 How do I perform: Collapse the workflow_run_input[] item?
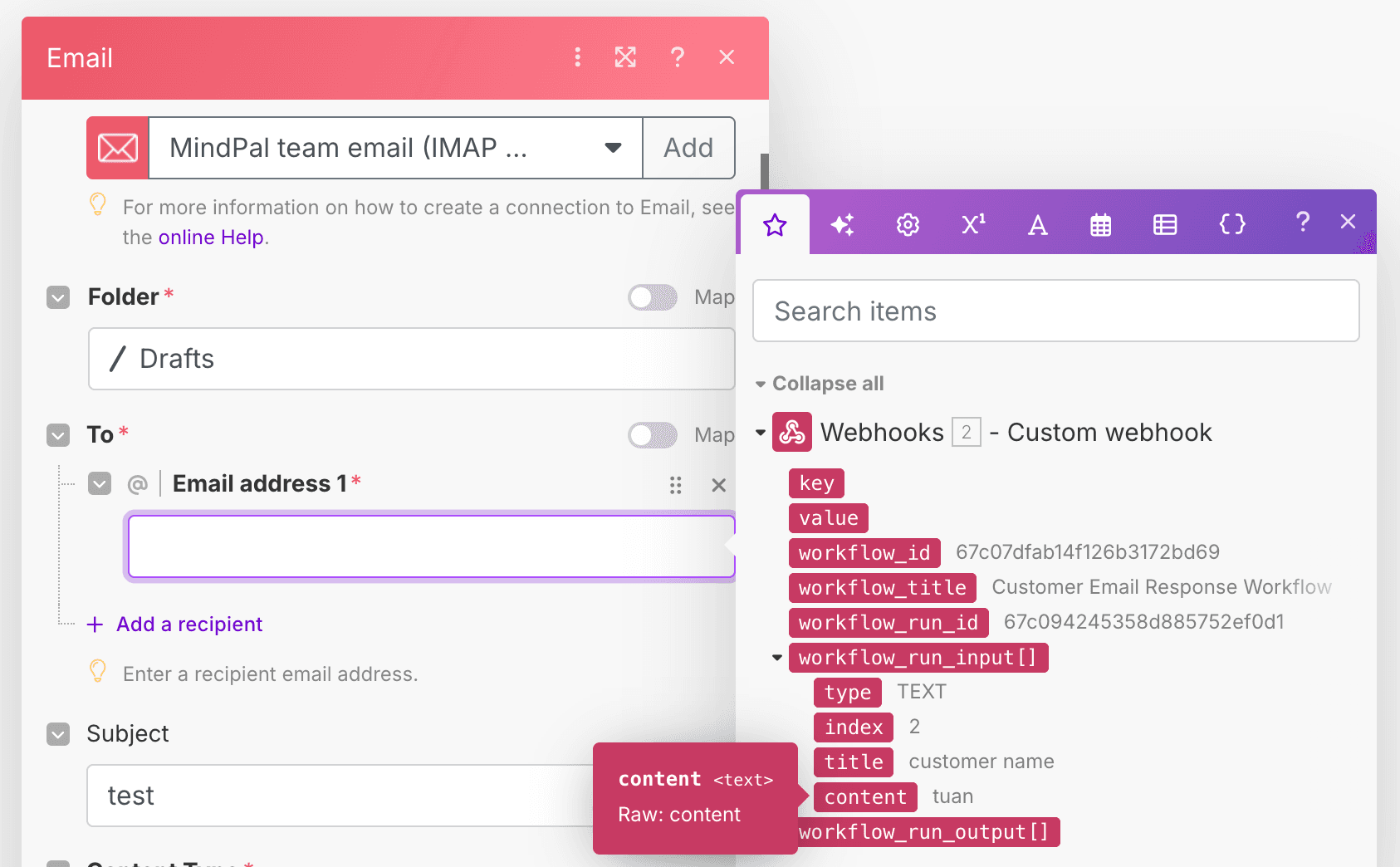(x=777, y=657)
